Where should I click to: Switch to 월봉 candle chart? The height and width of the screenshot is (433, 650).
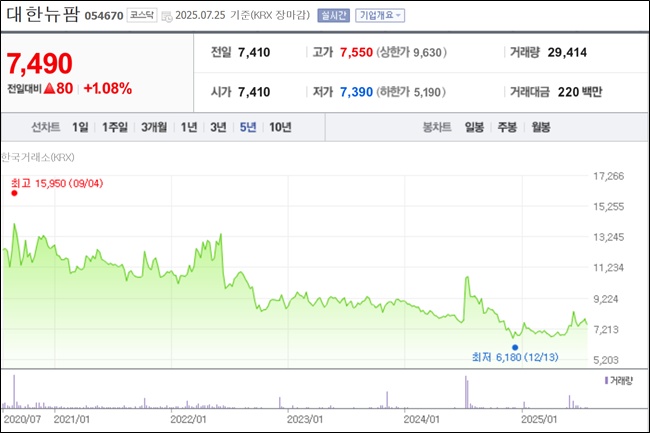[x=541, y=127]
